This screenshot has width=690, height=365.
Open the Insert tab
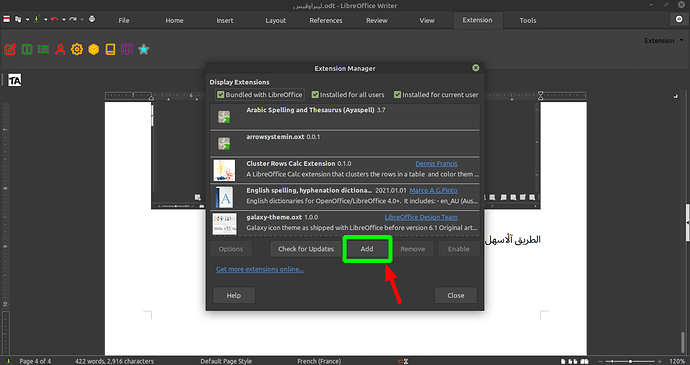click(225, 20)
